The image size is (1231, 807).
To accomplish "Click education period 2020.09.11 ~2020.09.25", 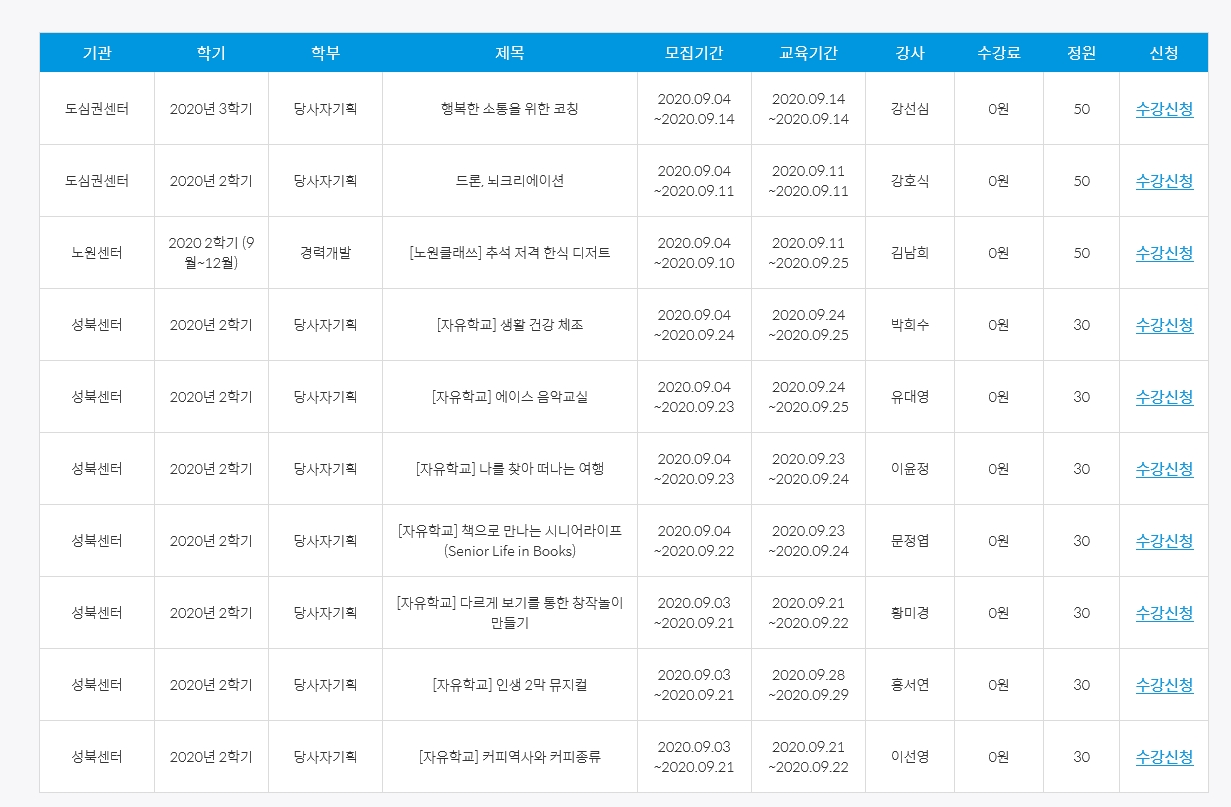I will click(x=808, y=253).
